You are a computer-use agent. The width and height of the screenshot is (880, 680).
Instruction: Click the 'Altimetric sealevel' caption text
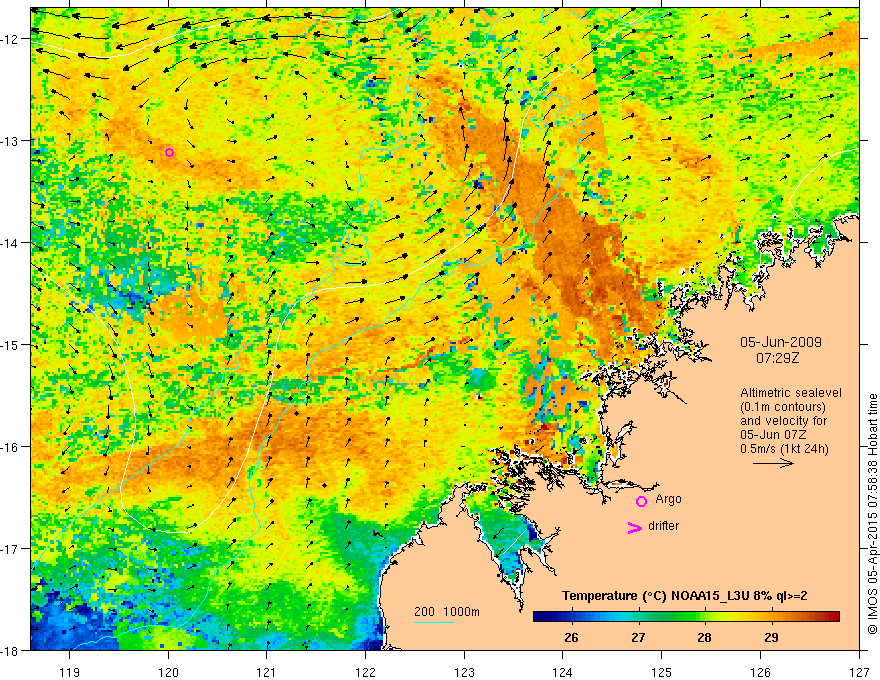tap(791, 393)
